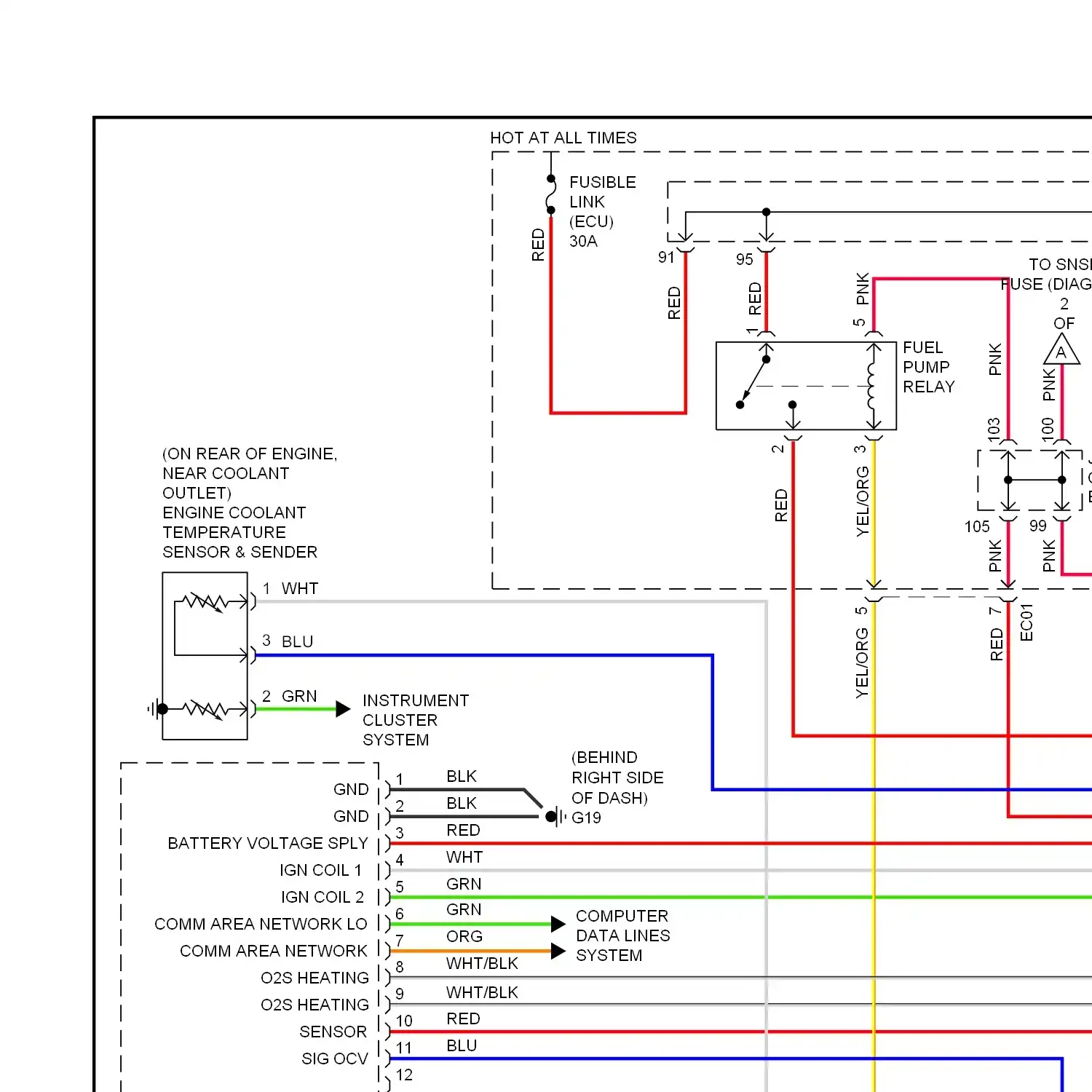The height and width of the screenshot is (1092, 1092).
Task: Click the "BLU" wire label on pin 11
Action: (x=462, y=1045)
